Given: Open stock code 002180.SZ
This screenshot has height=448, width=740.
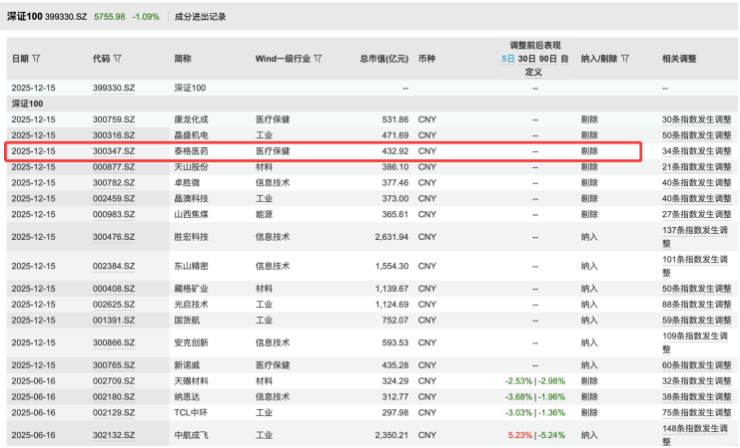Looking at the screenshot, I should coord(114,397).
